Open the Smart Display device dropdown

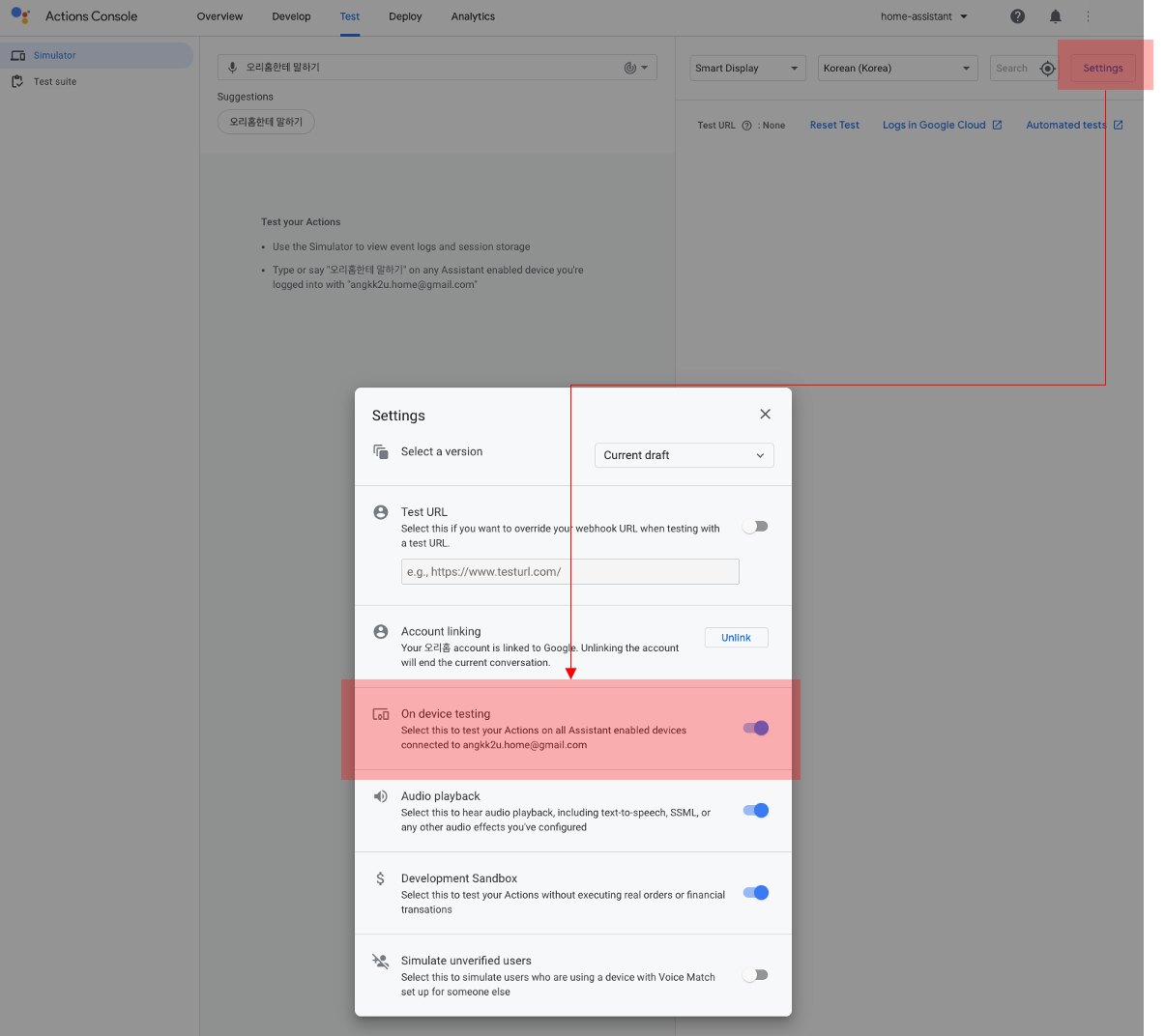point(748,69)
